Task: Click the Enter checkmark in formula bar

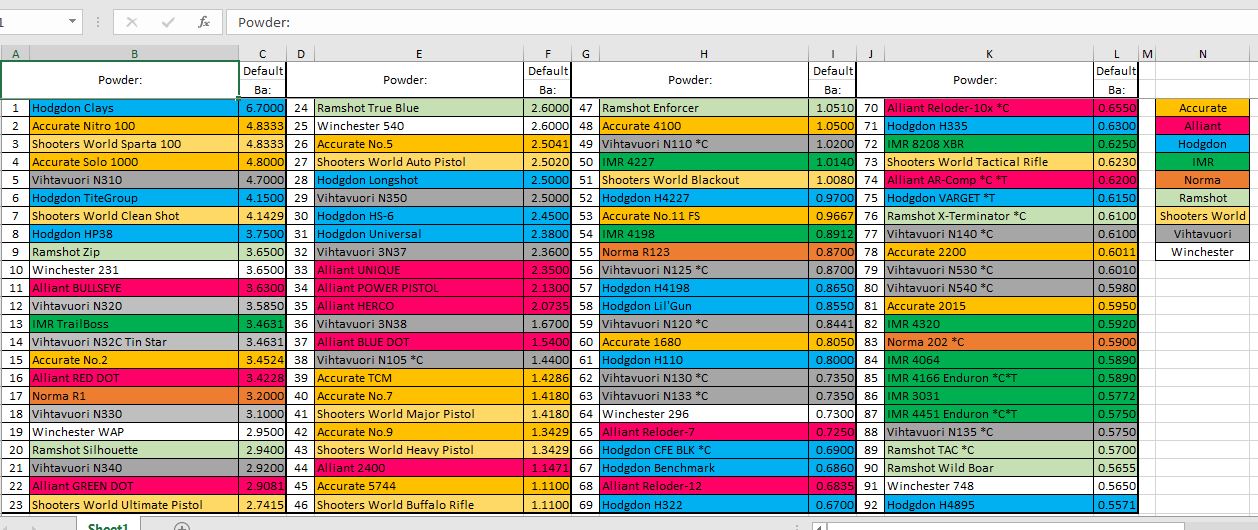Action: tap(168, 22)
